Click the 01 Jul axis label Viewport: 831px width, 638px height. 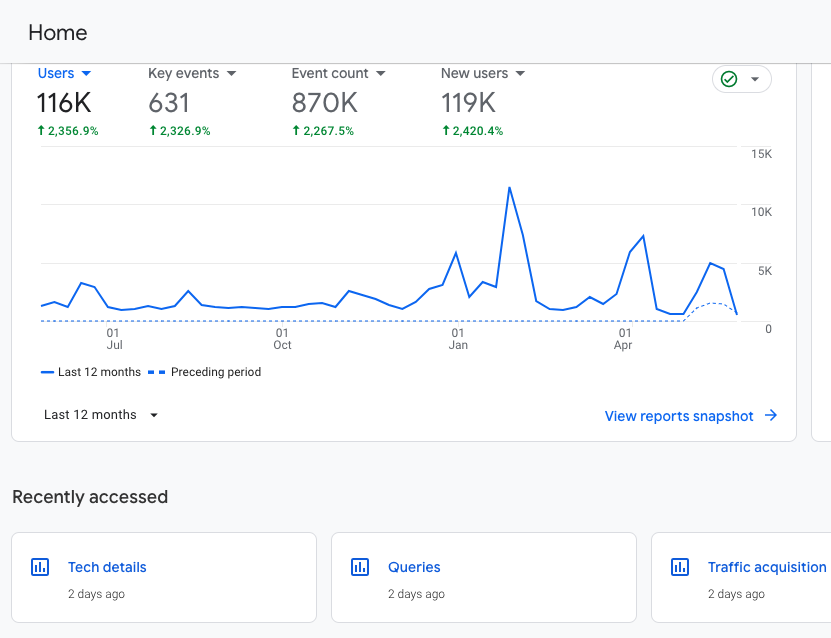114,339
